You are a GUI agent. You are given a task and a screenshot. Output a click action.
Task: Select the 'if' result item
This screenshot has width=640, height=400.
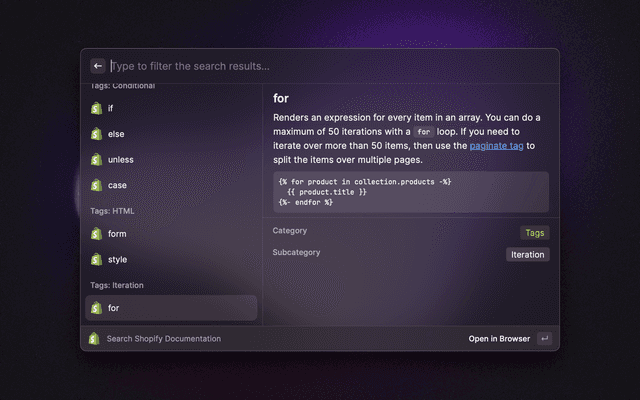tap(170, 108)
